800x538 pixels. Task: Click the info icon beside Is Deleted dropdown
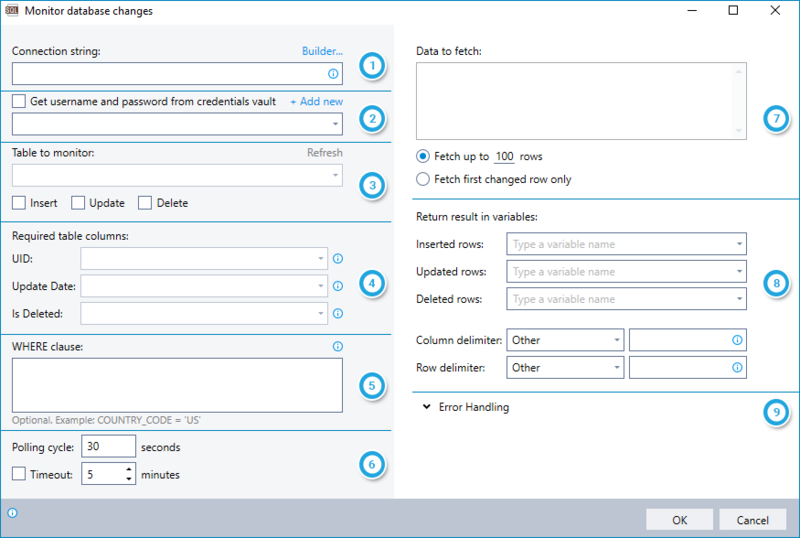[337, 313]
